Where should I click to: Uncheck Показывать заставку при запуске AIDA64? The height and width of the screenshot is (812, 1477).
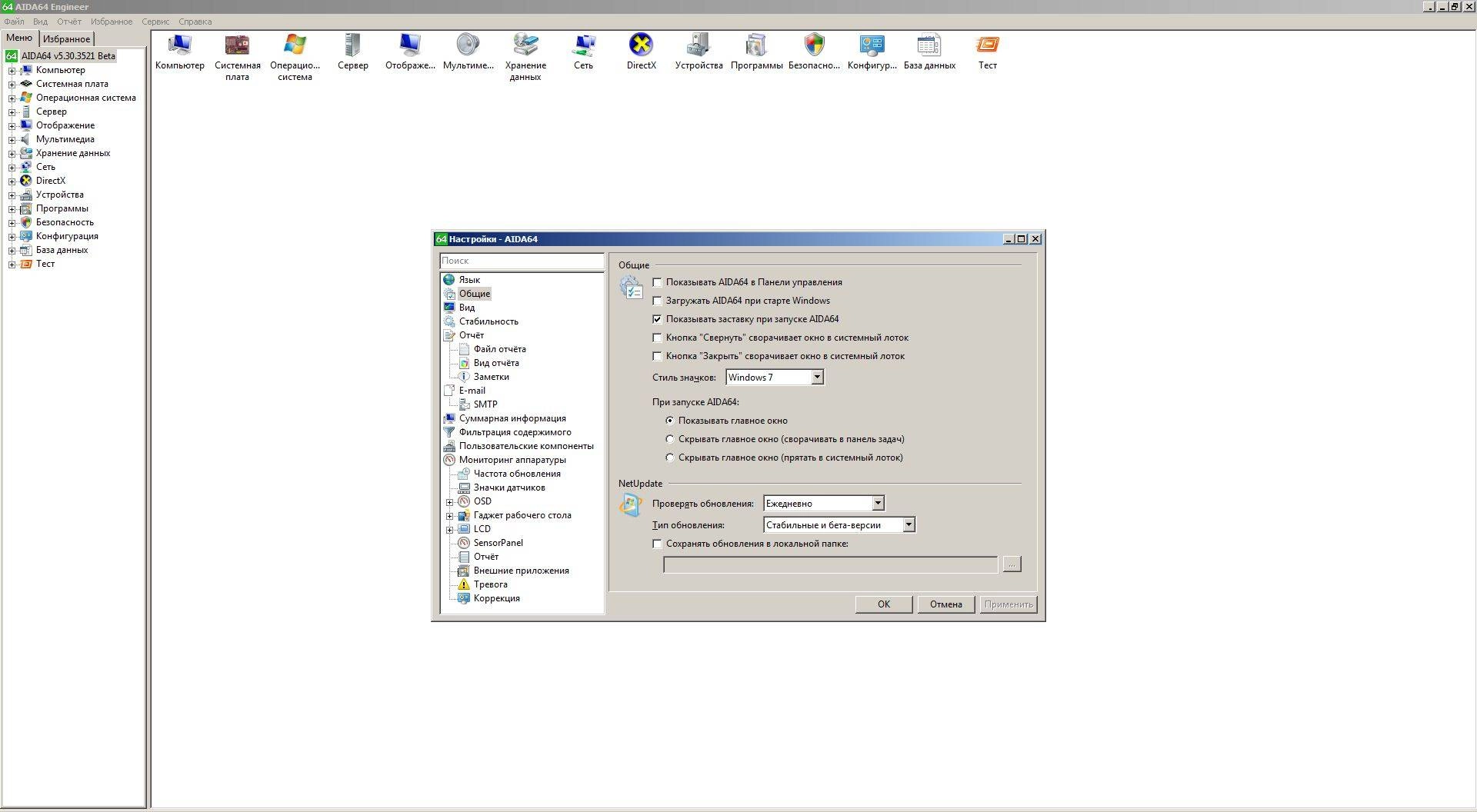point(657,319)
